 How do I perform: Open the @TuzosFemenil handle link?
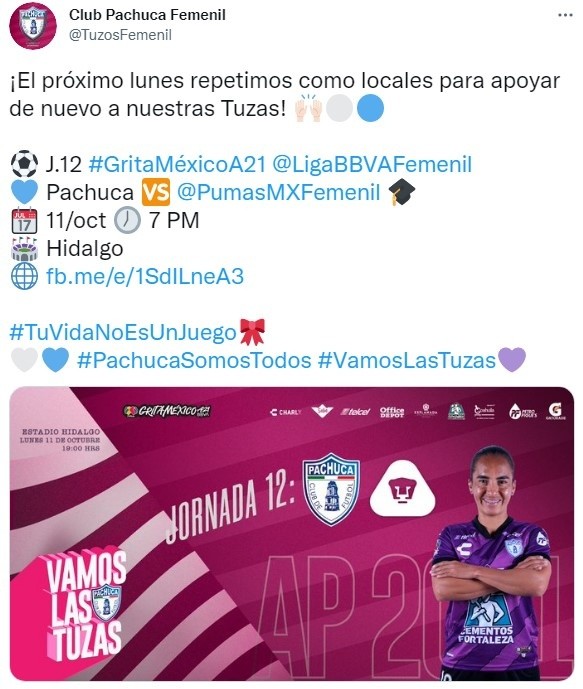(120, 35)
